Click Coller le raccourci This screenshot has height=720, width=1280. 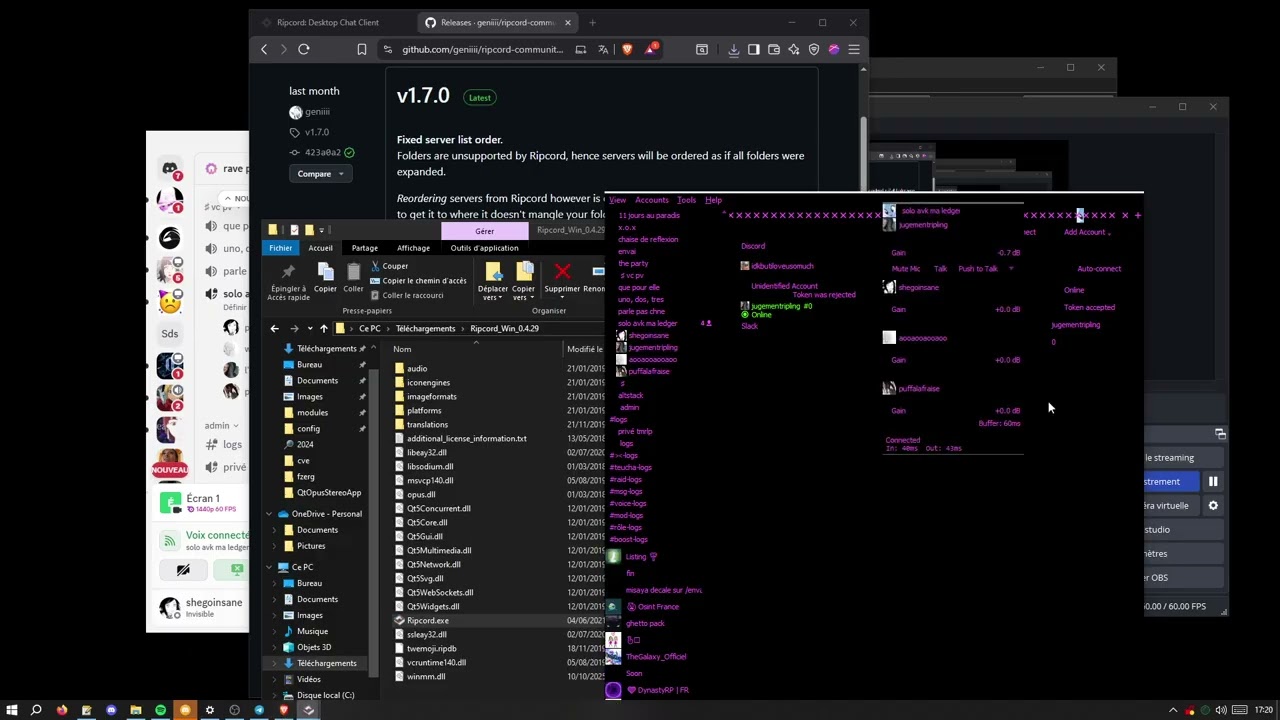pos(407,296)
